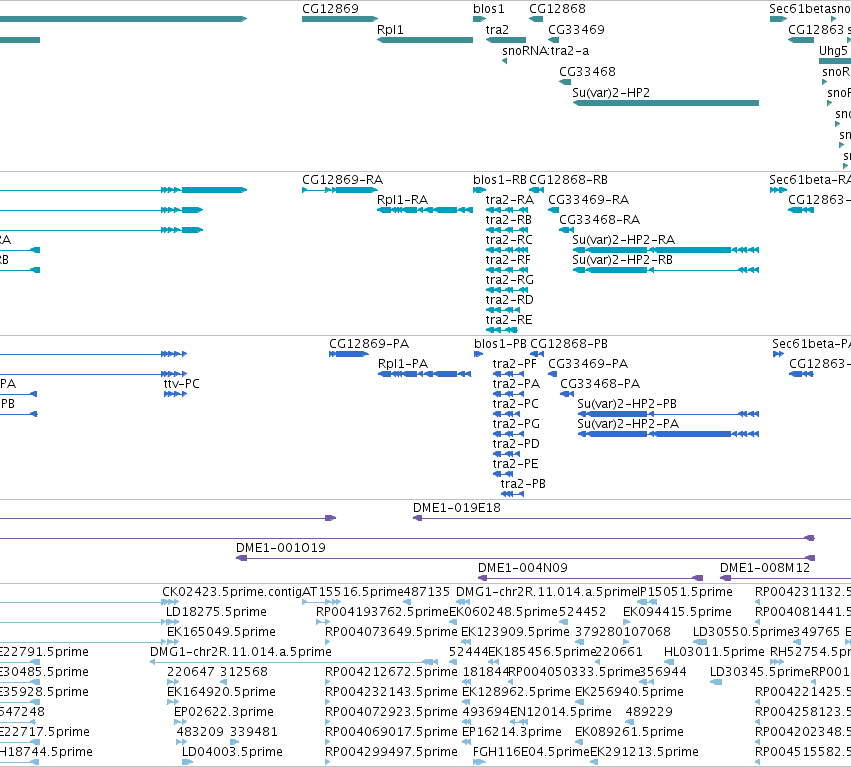Click the CG12869-RA transcript label
The height and width of the screenshot is (767, 851).
(342, 180)
